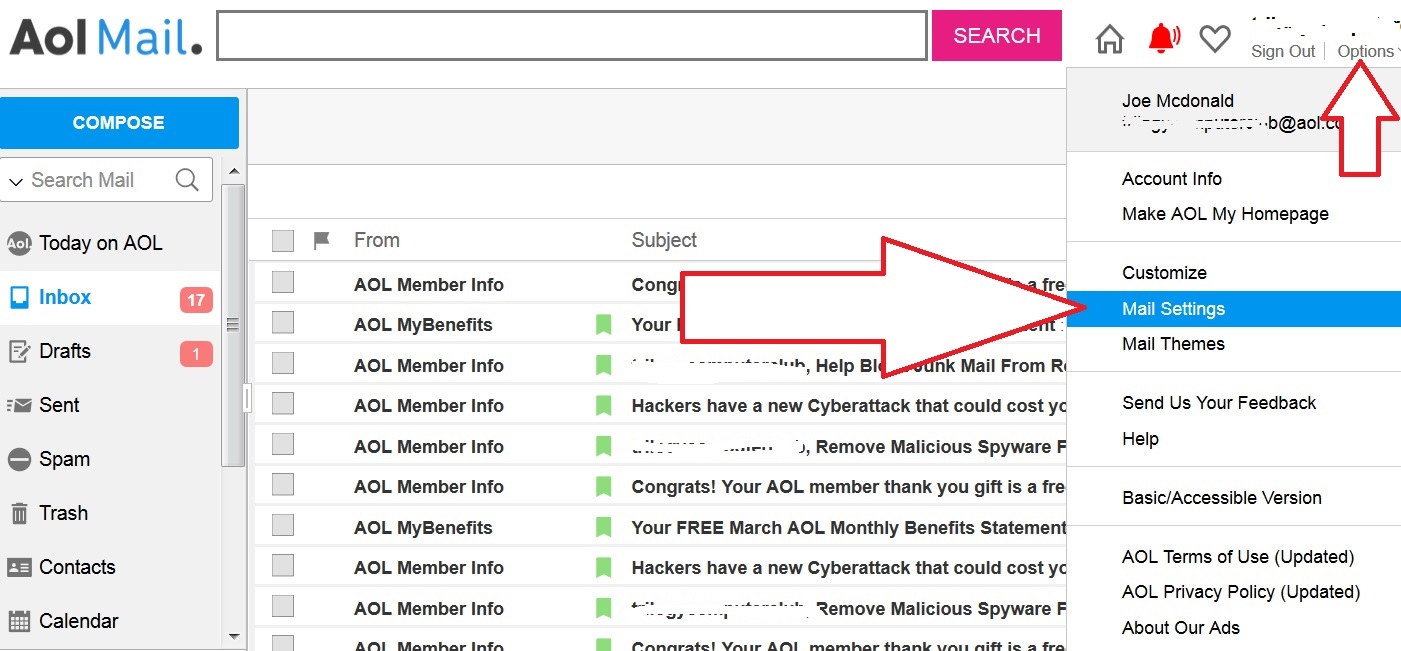
Task: Open AOL Terms of Use (Updated)
Action: click(1238, 557)
